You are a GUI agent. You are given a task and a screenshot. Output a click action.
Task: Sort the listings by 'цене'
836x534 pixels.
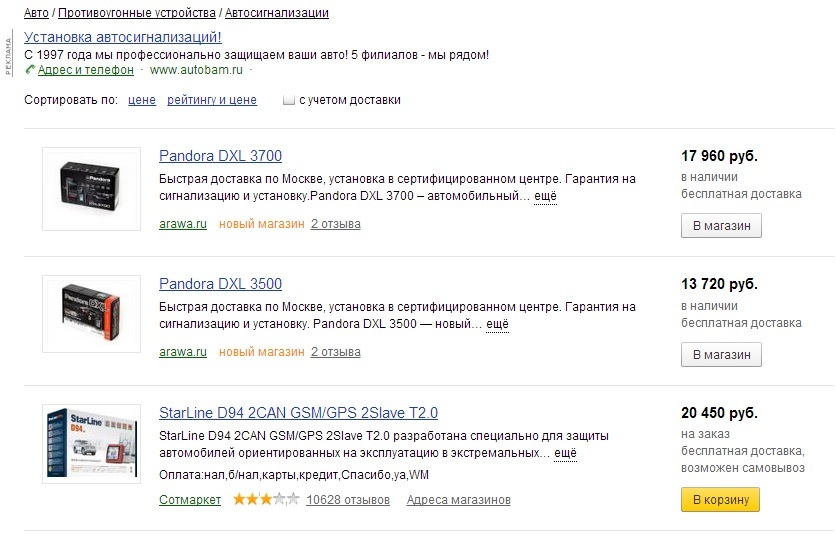142,100
